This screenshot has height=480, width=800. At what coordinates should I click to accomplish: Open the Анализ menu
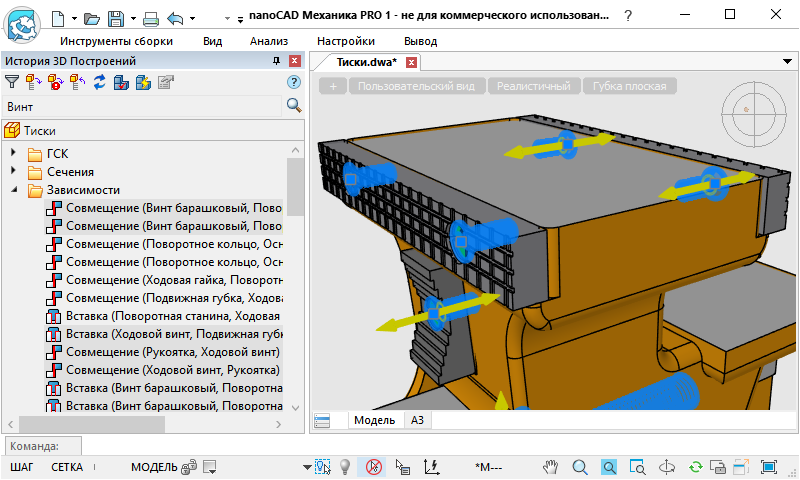pos(269,41)
